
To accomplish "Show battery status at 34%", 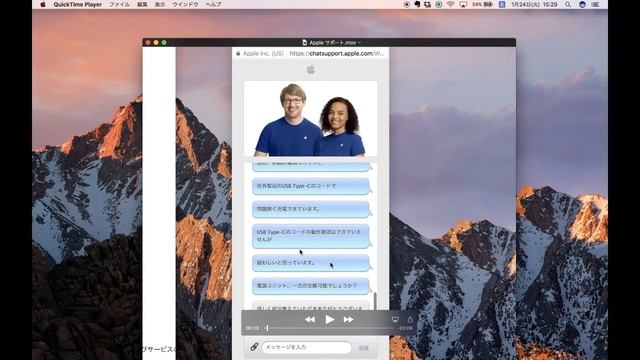I will click(x=482, y=4).
